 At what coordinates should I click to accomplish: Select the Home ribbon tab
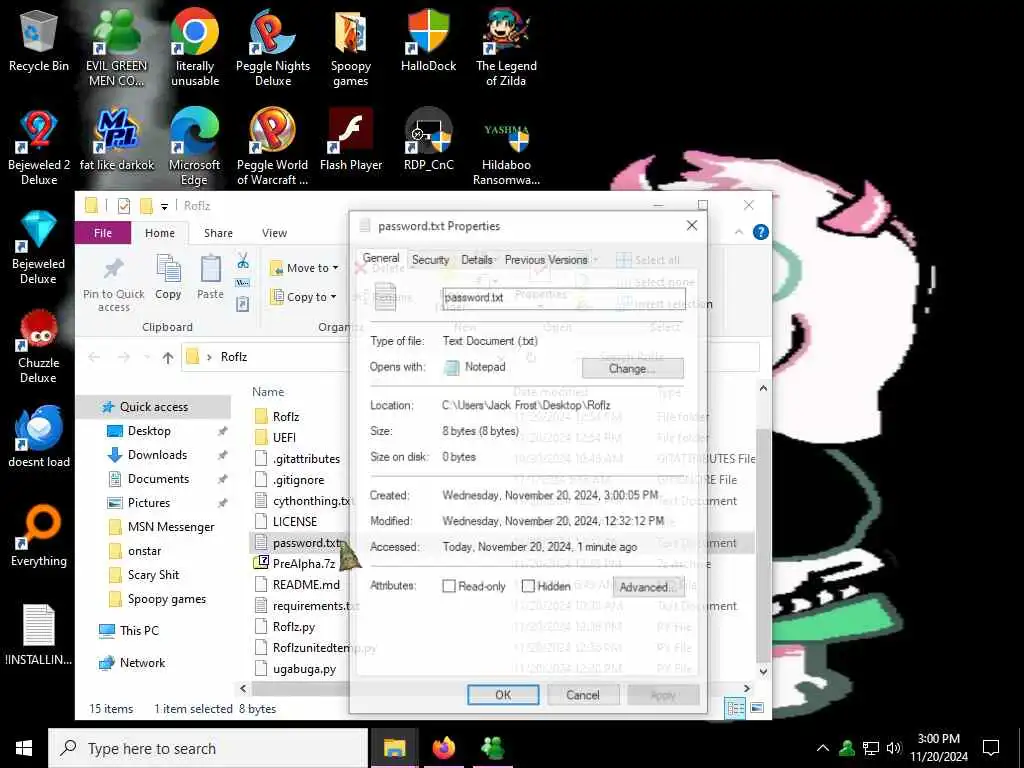pyautogui.click(x=159, y=232)
